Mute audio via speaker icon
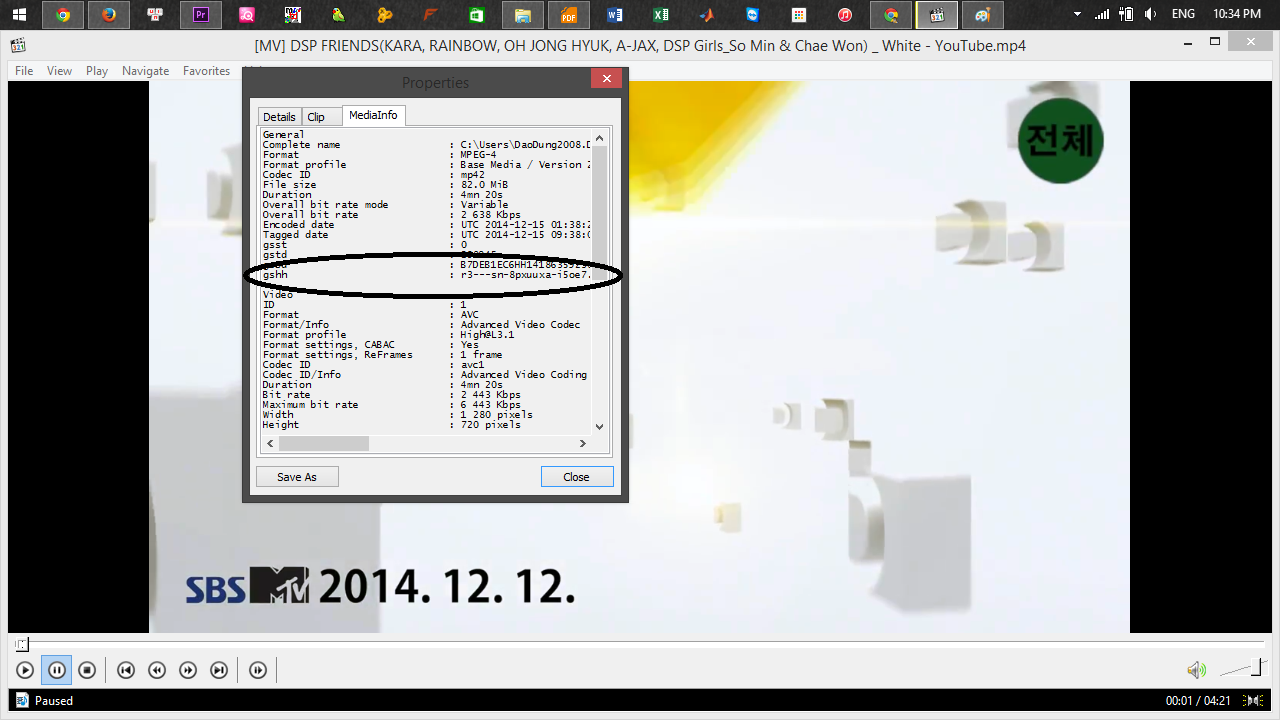1280x720 pixels. pos(1195,670)
